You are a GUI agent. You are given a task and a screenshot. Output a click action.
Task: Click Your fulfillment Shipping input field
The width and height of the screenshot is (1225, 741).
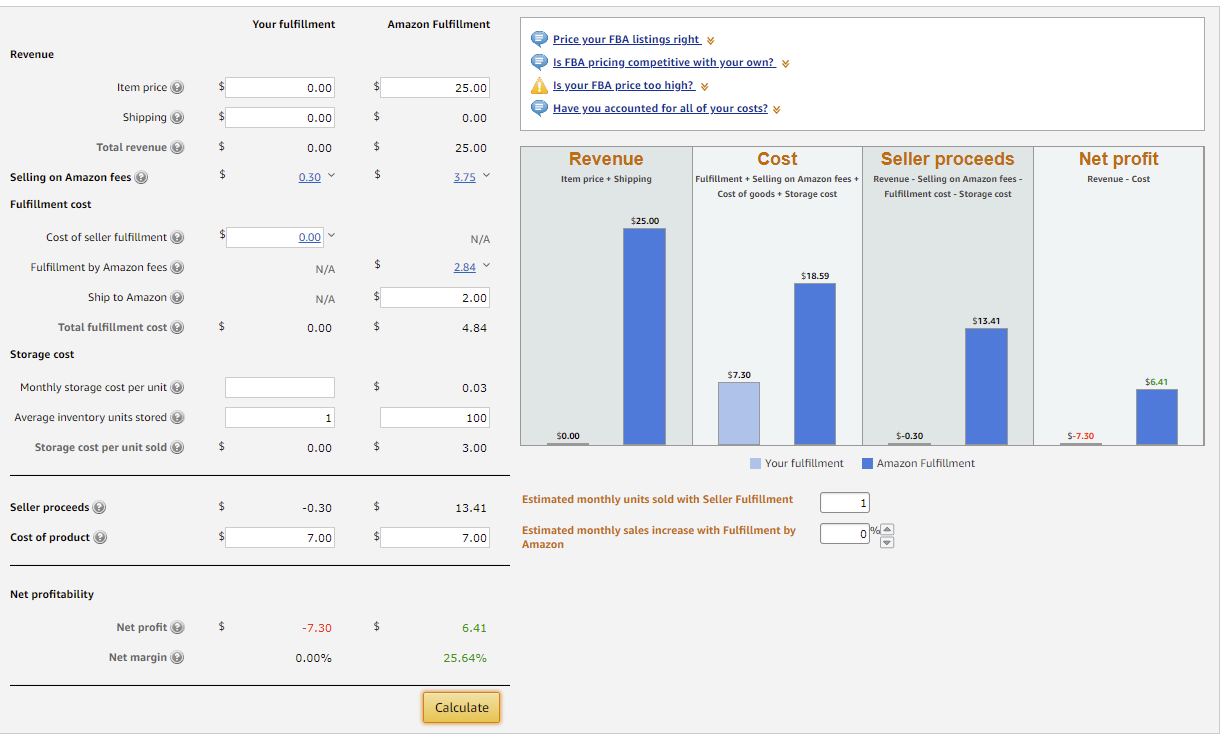click(x=280, y=118)
